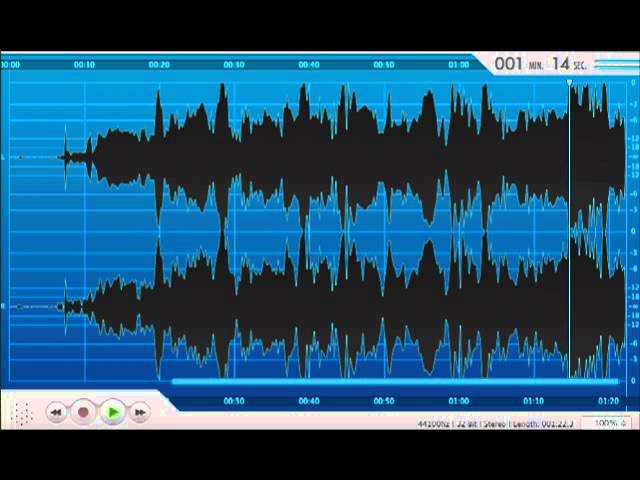Image resolution: width=640 pixels, height=480 pixels.
Task: Fast forward using the double-right-arrow button
Action: coord(140,413)
